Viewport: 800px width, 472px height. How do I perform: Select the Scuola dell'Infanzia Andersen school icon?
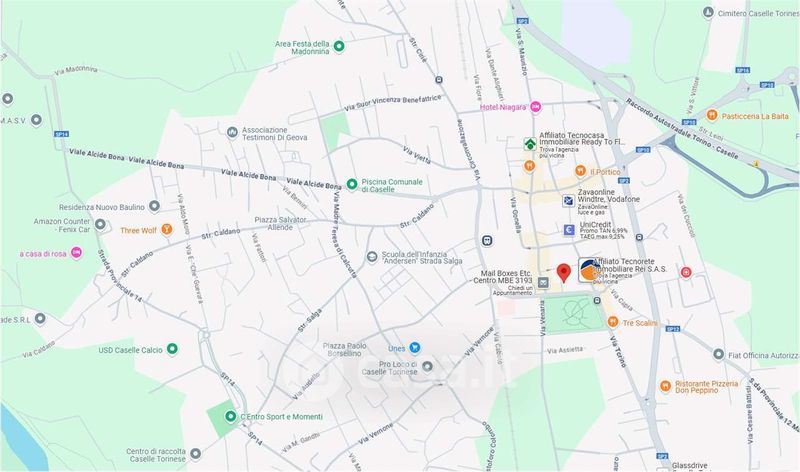(372, 257)
